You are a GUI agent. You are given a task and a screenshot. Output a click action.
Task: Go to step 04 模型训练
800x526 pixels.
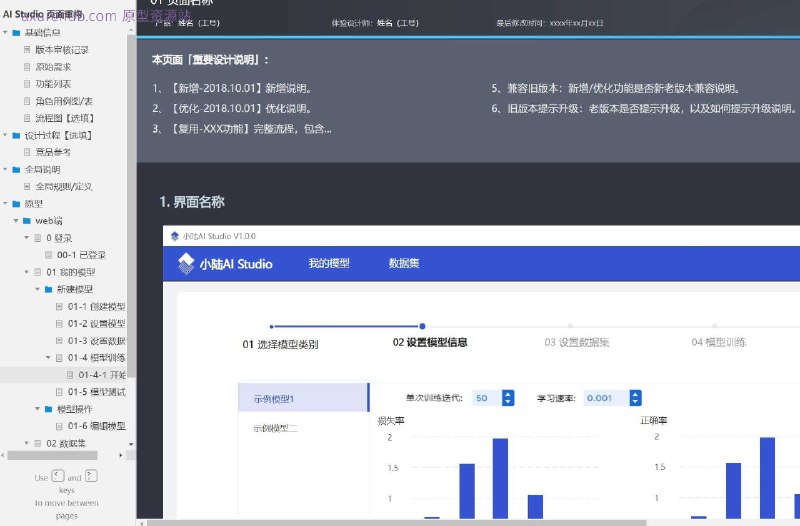pos(719,342)
